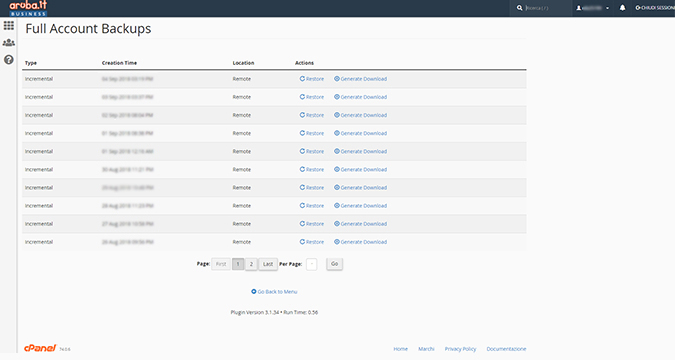The width and height of the screenshot is (675, 360).
Task: Restore the 27 Aug backup
Action: point(312,223)
